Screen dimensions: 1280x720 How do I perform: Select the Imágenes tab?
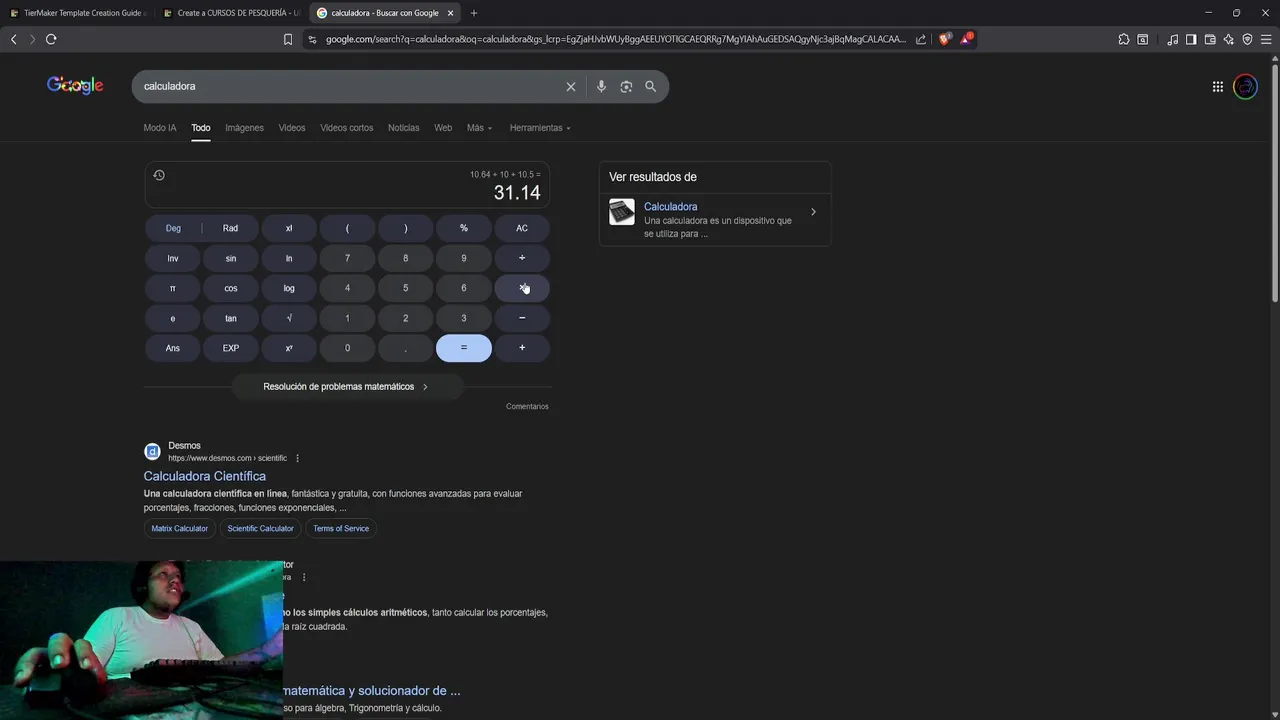coord(244,128)
